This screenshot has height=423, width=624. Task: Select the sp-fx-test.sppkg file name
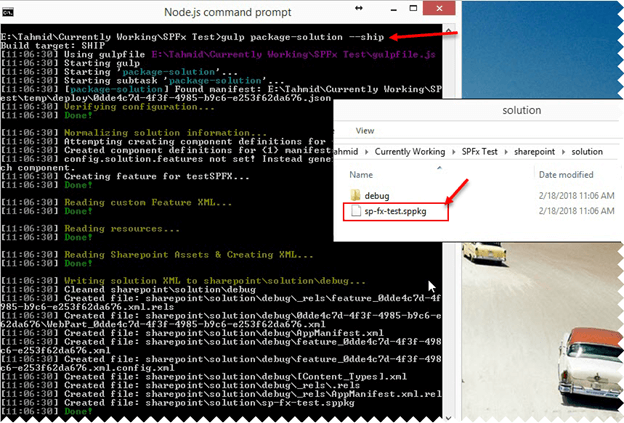coord(395,211)
